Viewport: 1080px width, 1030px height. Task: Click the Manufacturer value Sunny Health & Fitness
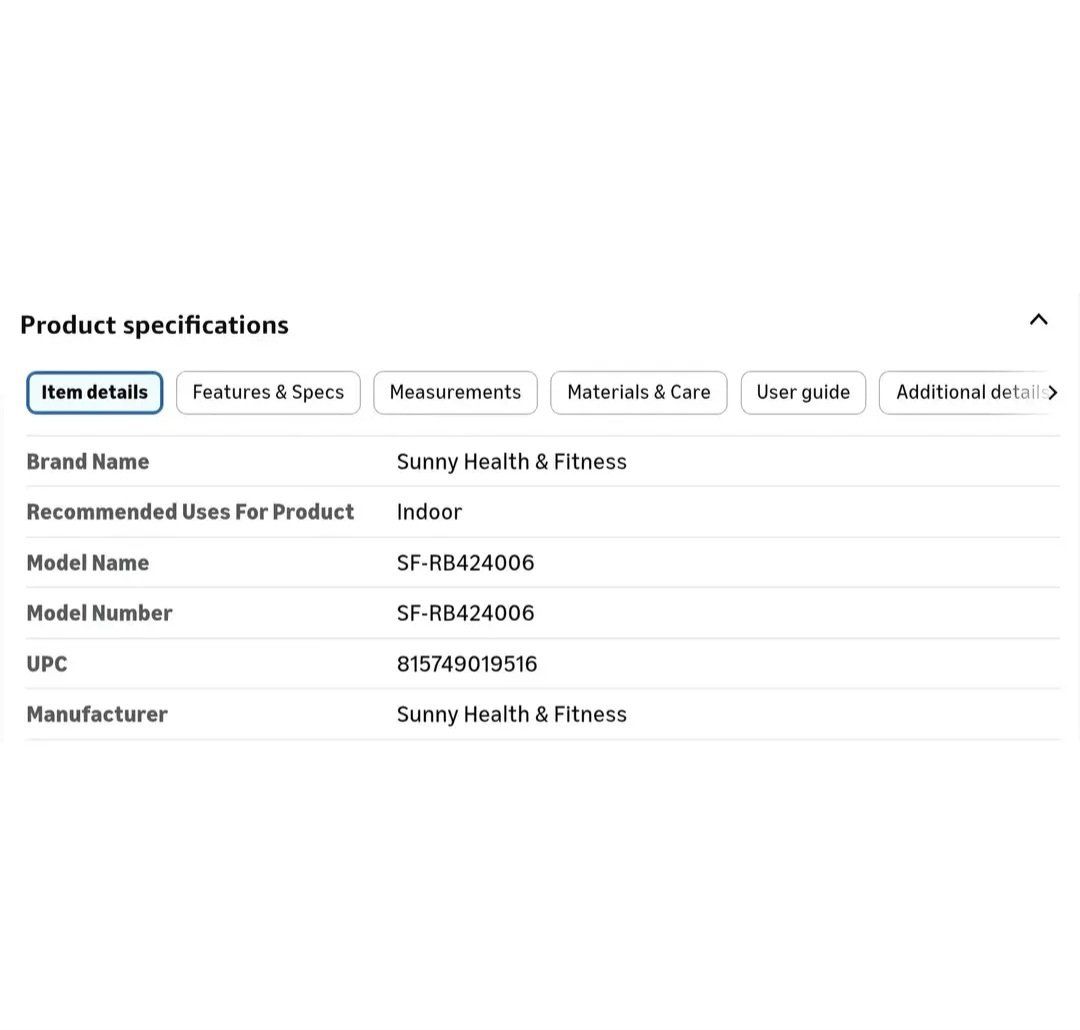pyautogui.click(x=511, y=714)
